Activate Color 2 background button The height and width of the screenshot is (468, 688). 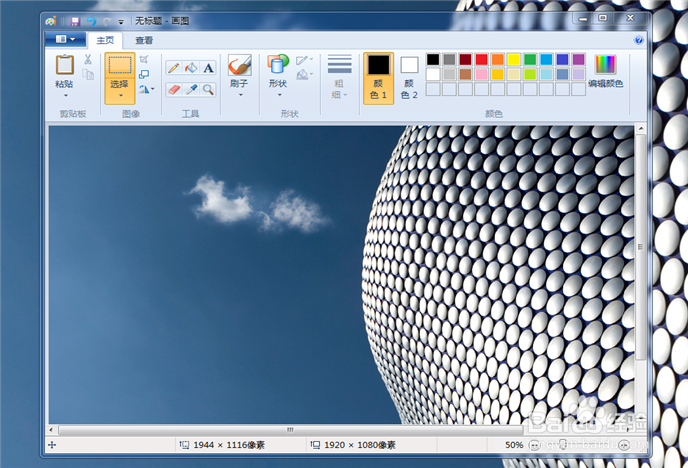point(409,78)
